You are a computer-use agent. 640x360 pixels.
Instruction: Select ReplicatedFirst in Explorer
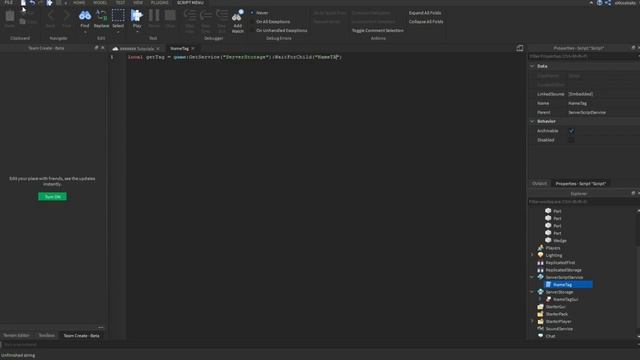[556, 262]
